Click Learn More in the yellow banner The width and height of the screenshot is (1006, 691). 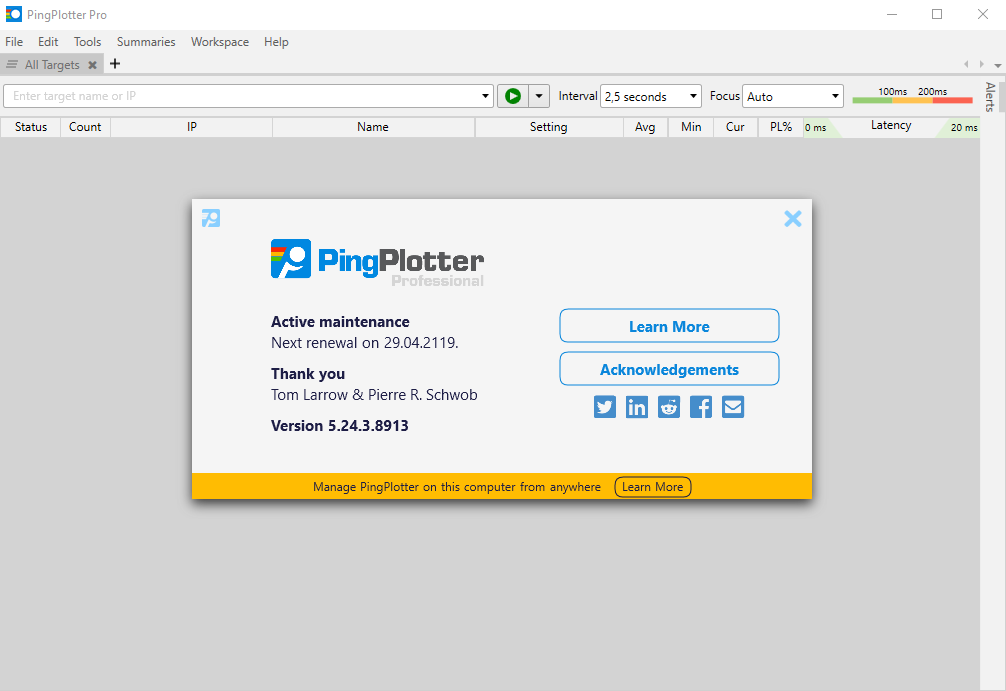652,487
